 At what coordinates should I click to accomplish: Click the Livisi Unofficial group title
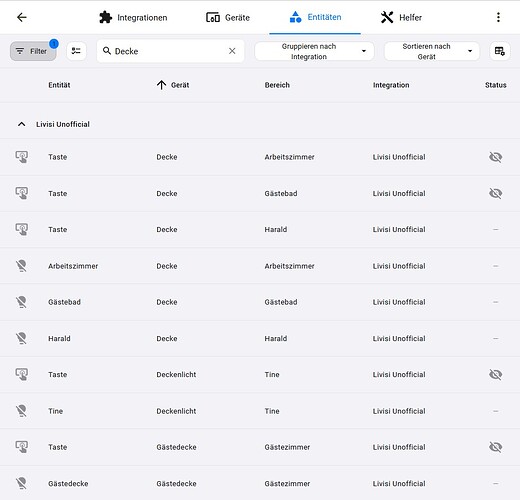tap(63, 124)
